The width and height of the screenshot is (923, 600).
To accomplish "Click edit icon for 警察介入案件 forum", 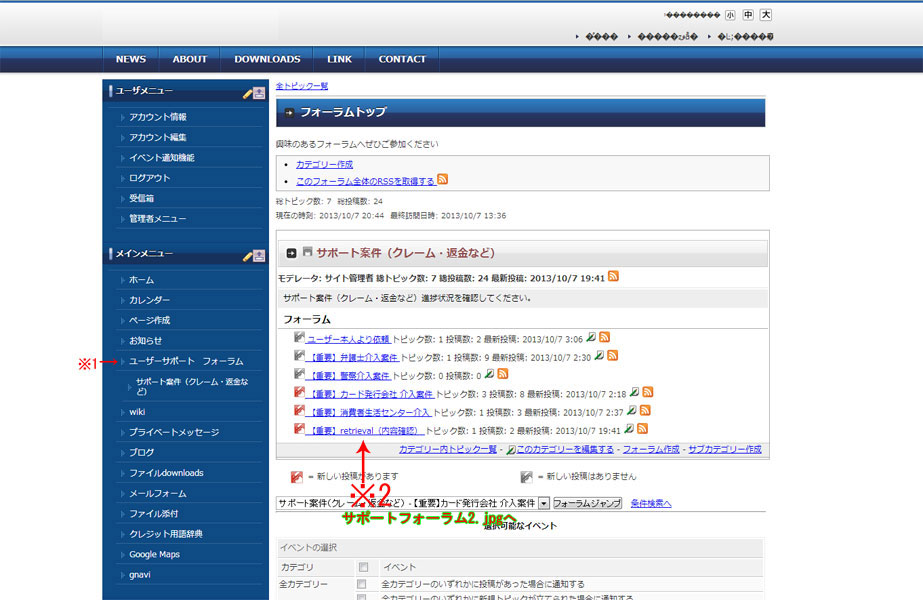I will (489, 374).
